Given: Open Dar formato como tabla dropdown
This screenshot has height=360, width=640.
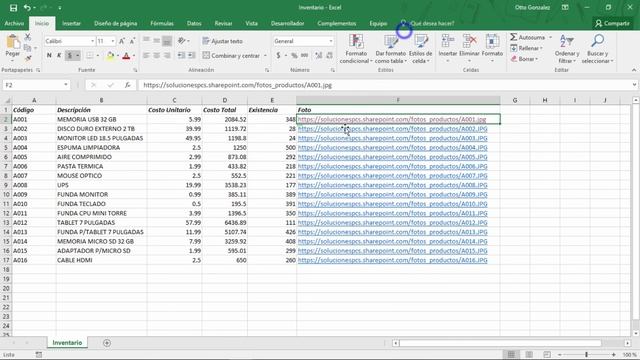Looking at the screenshot, I should tap(391, 49).
